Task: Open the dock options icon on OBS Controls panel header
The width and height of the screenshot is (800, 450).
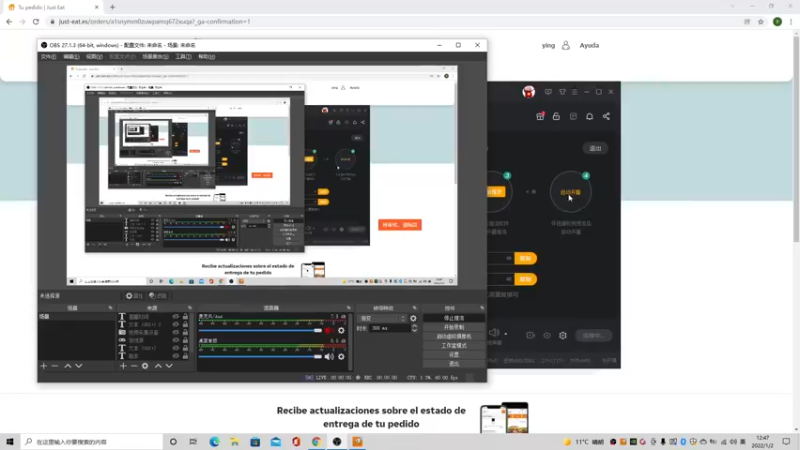Action: point(482,308)
